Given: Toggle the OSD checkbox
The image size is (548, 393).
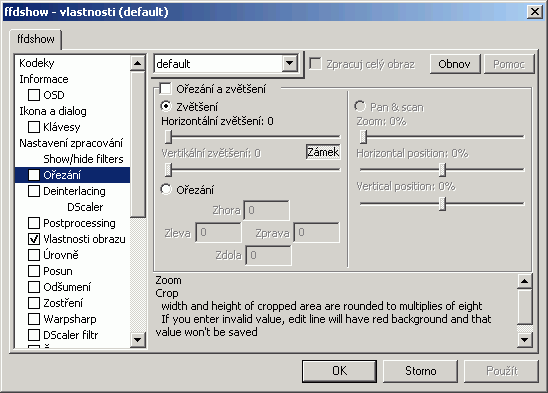Looking at the screenshot, I should pos(34,95).
